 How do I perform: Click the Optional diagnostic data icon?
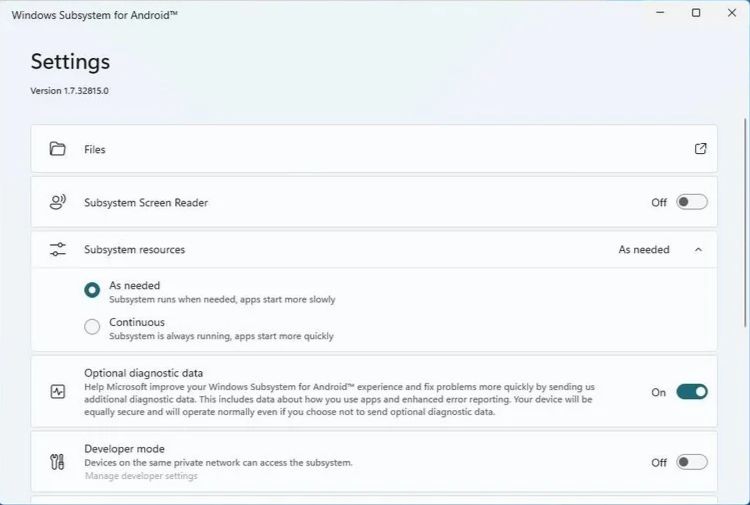(58, 392)
